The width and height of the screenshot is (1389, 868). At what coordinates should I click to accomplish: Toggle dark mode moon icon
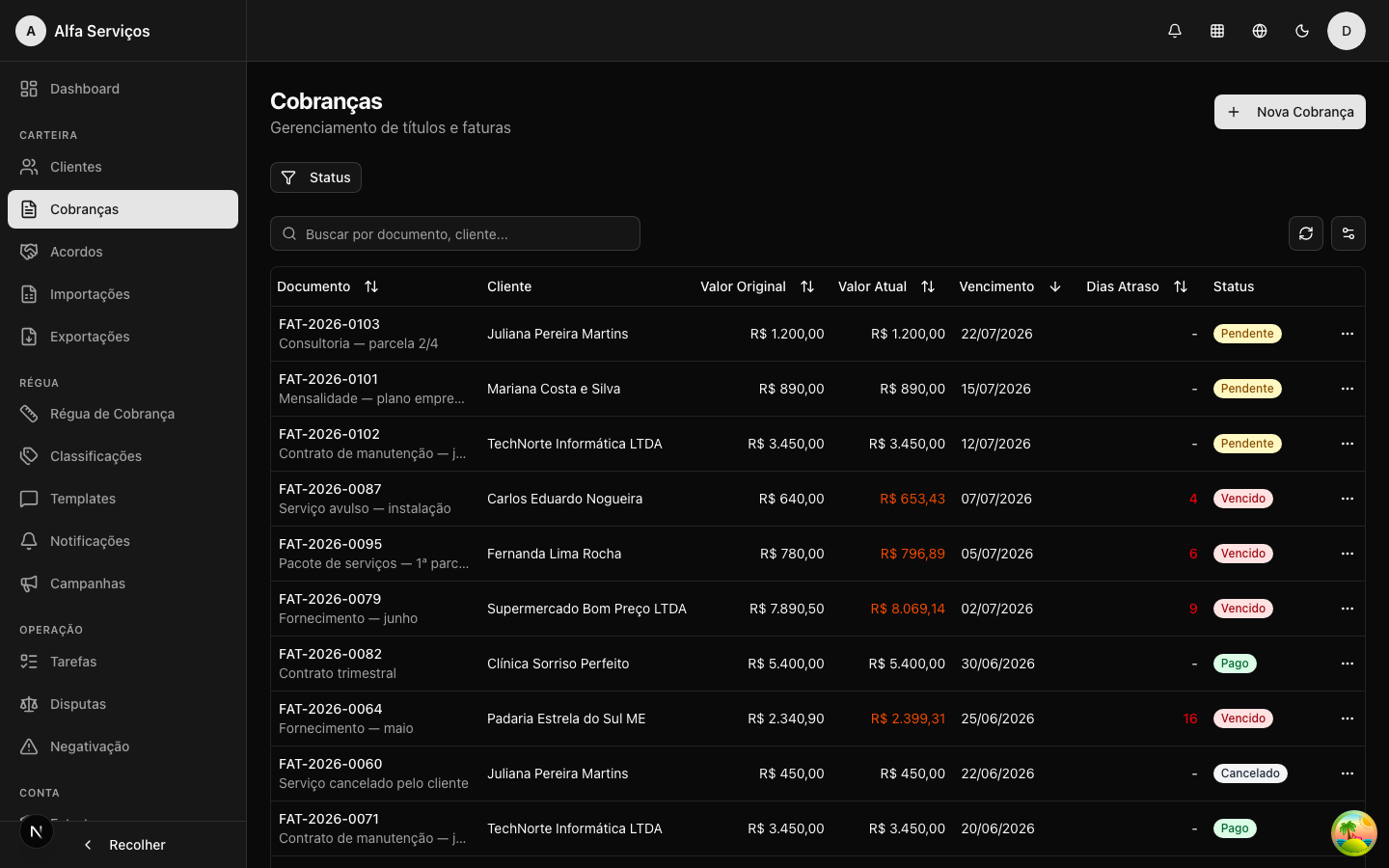tap(1302, 31)
